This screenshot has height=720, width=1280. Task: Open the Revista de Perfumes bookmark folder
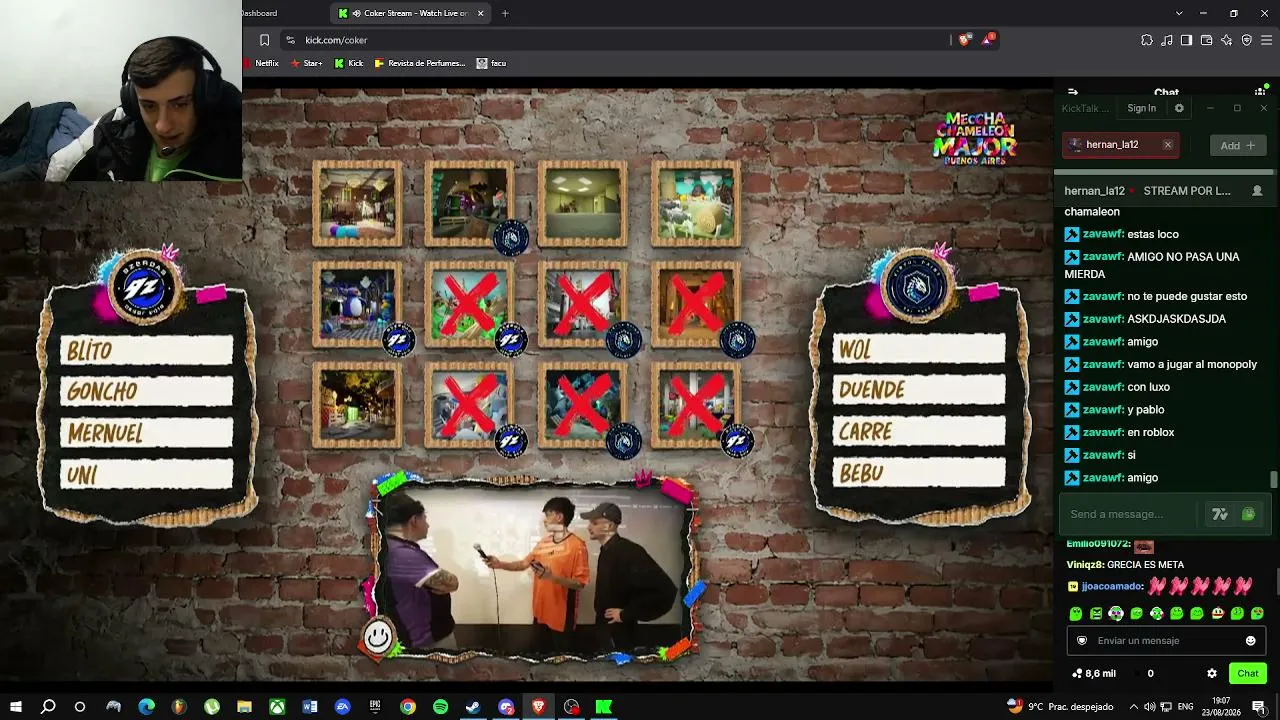(420, 63)
